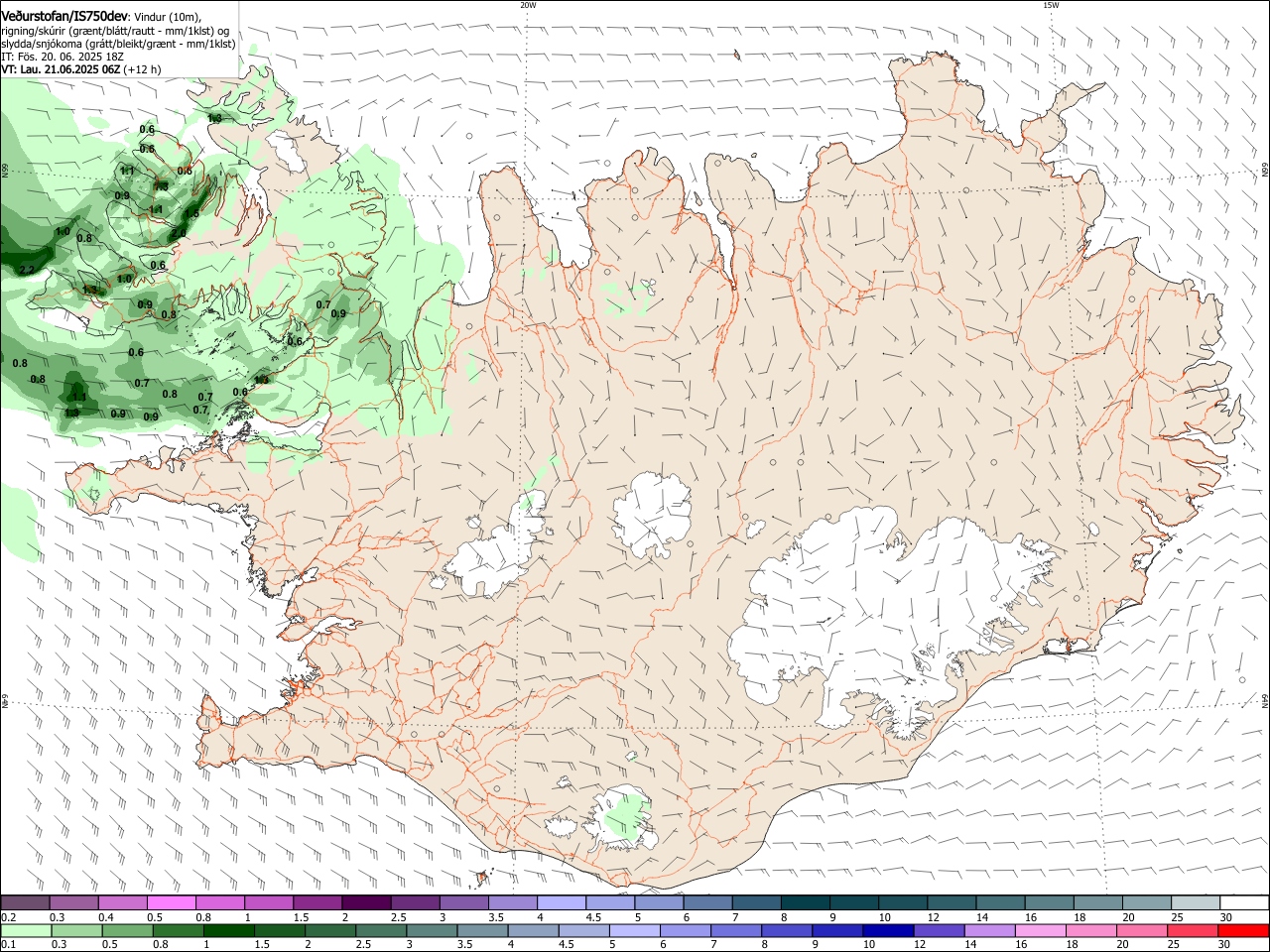Click the 'slydda/snjókoma' legend description line
The width and height of the screenshot is (1270, 952).
point(118,44)
